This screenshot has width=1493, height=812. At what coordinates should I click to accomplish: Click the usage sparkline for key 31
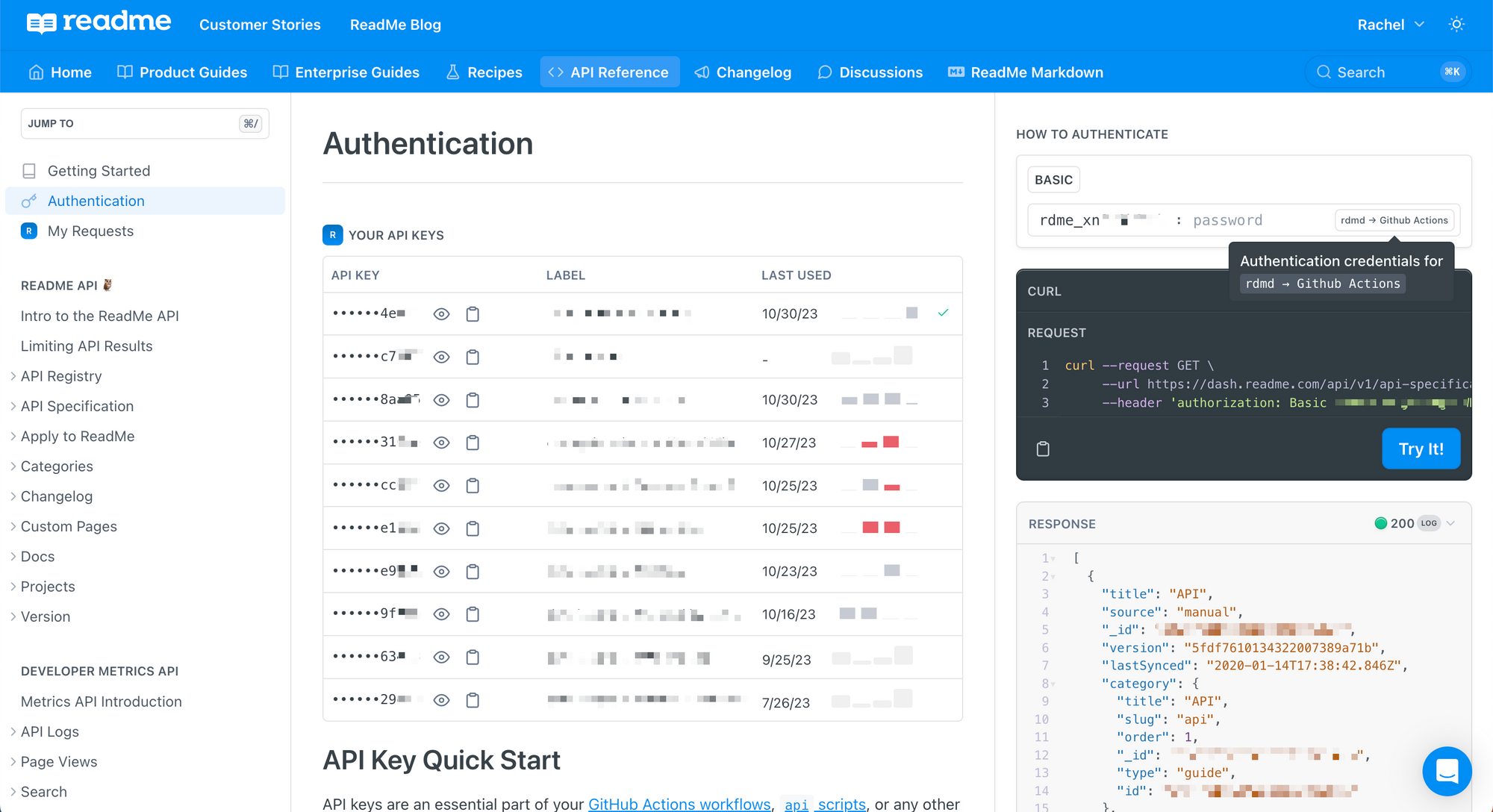pyautogui.click(x=879, y=443)
